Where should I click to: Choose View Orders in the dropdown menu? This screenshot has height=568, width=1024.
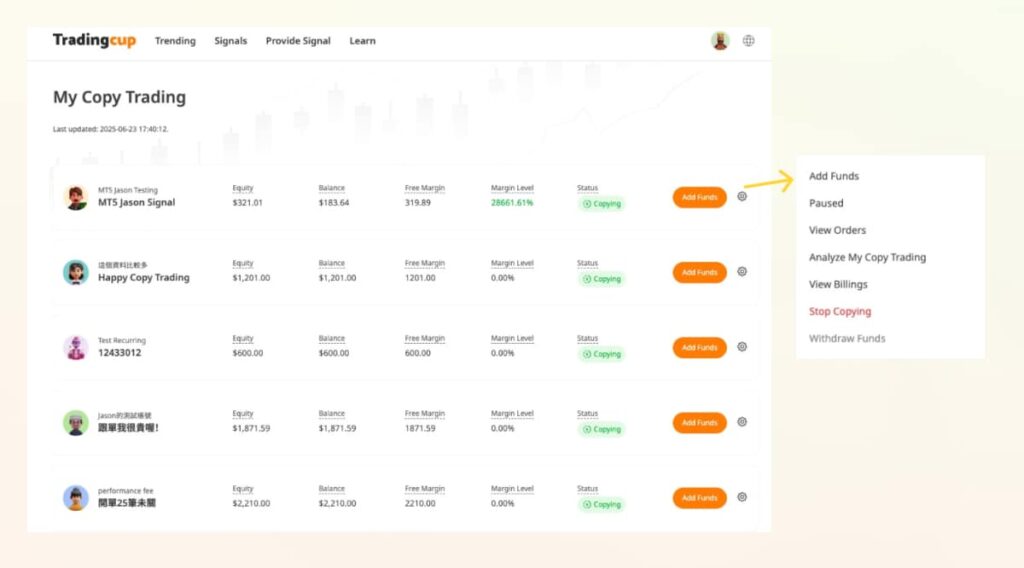point(837,230)
